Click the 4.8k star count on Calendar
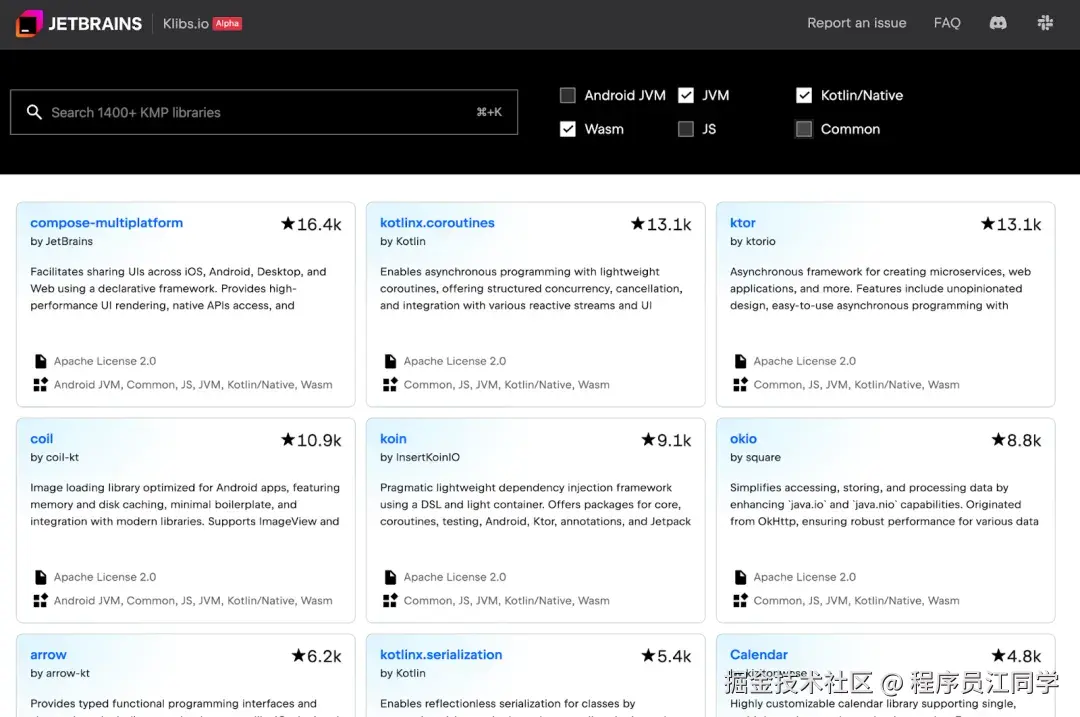The image size is (1080, 717). 1024,656
